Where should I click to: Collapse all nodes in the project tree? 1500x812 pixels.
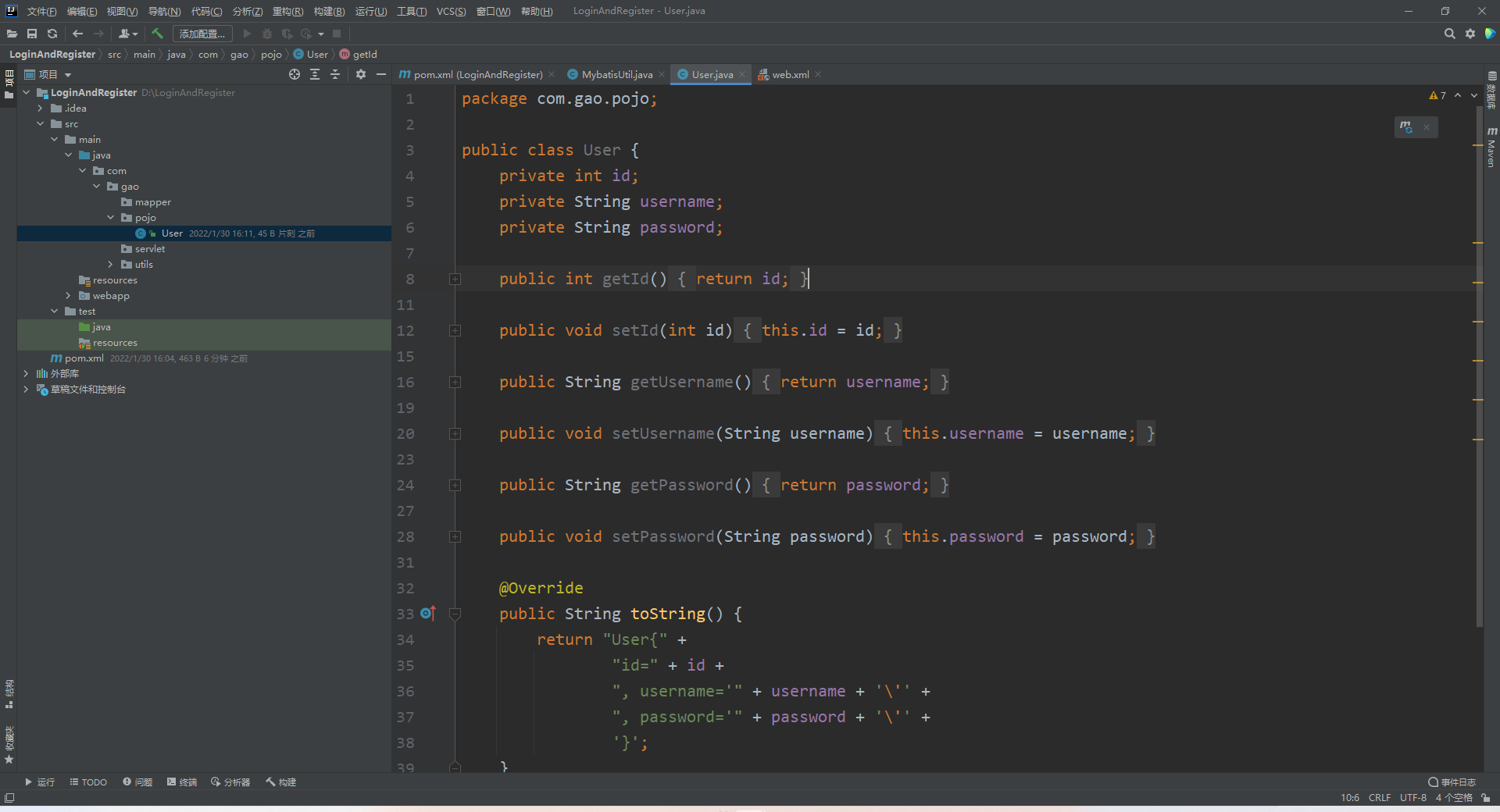point(335,74)
